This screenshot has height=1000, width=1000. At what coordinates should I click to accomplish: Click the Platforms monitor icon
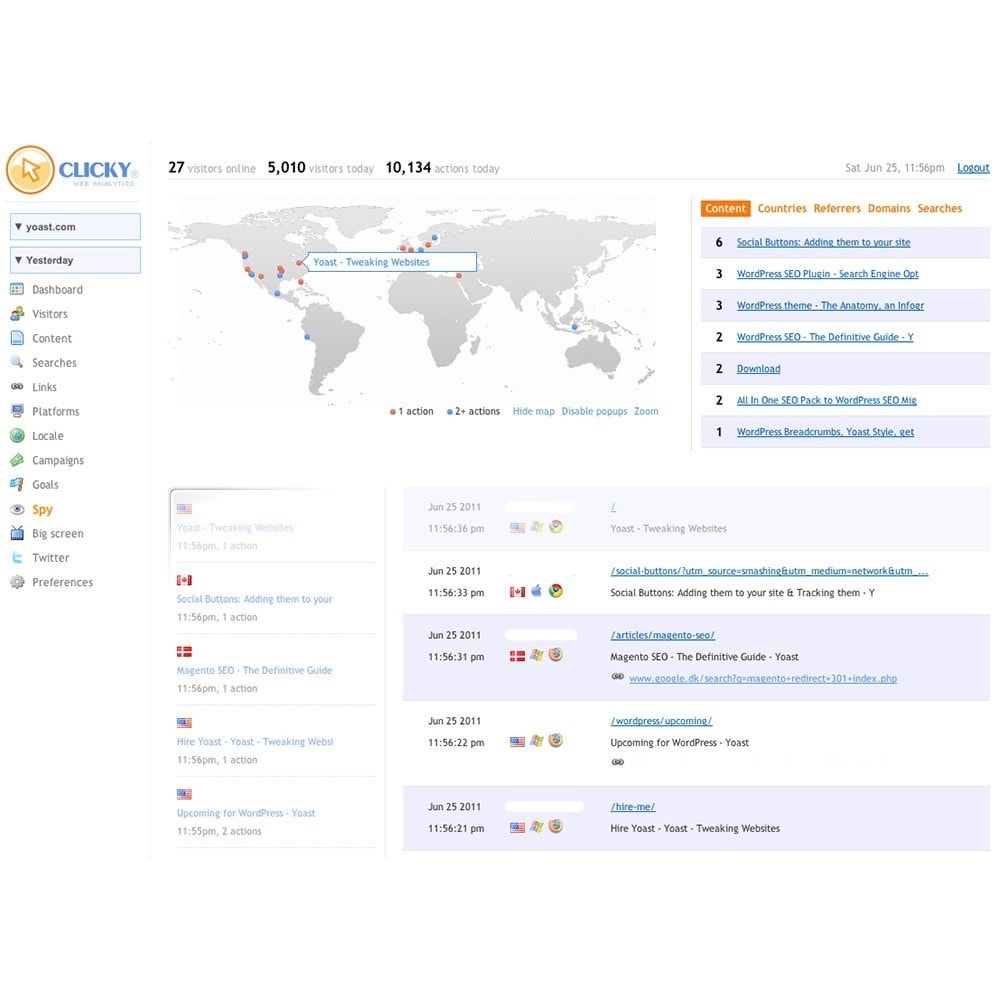coord(17,411)
